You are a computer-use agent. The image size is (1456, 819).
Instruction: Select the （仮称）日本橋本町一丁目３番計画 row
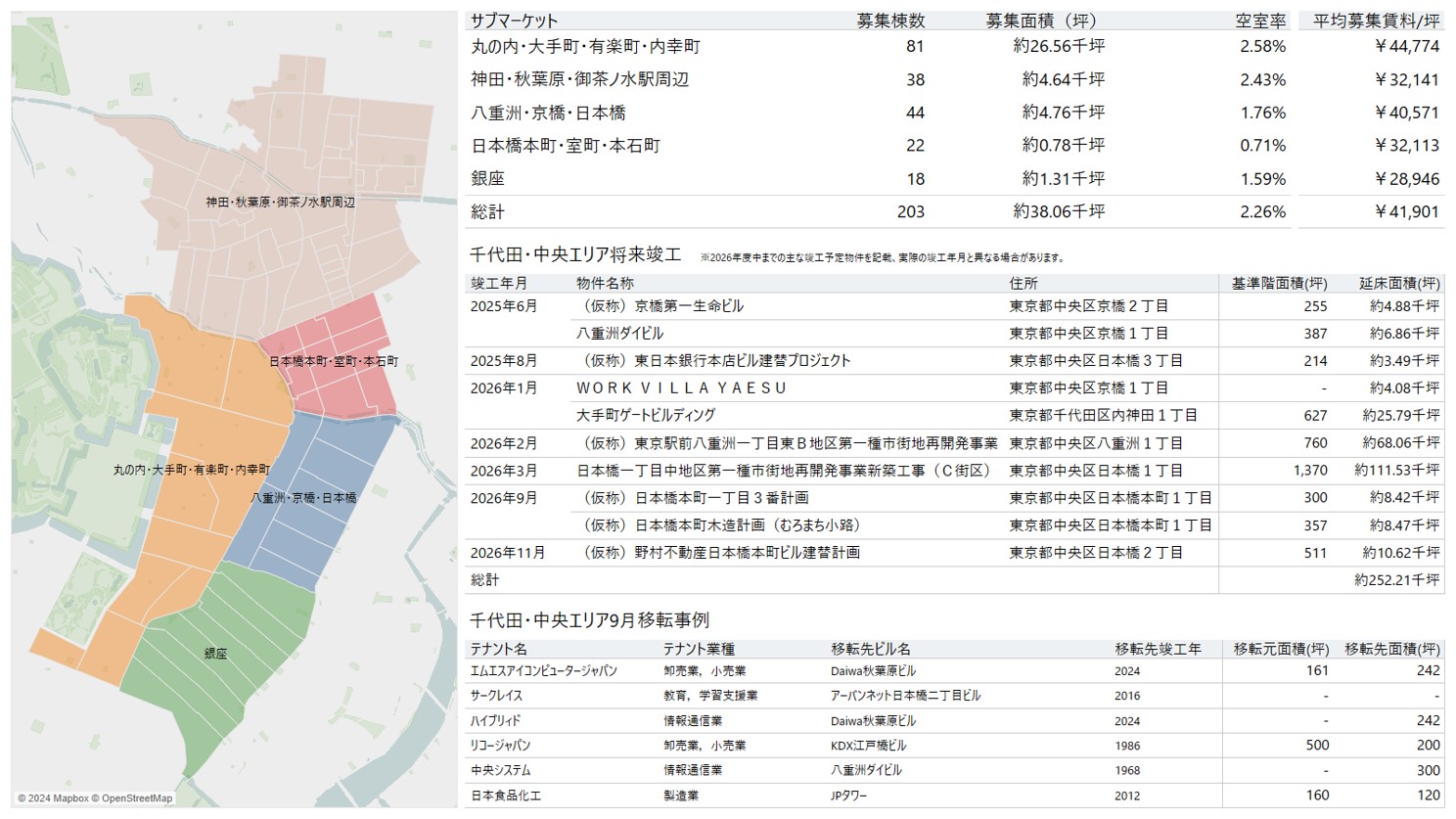click(954, 498)
